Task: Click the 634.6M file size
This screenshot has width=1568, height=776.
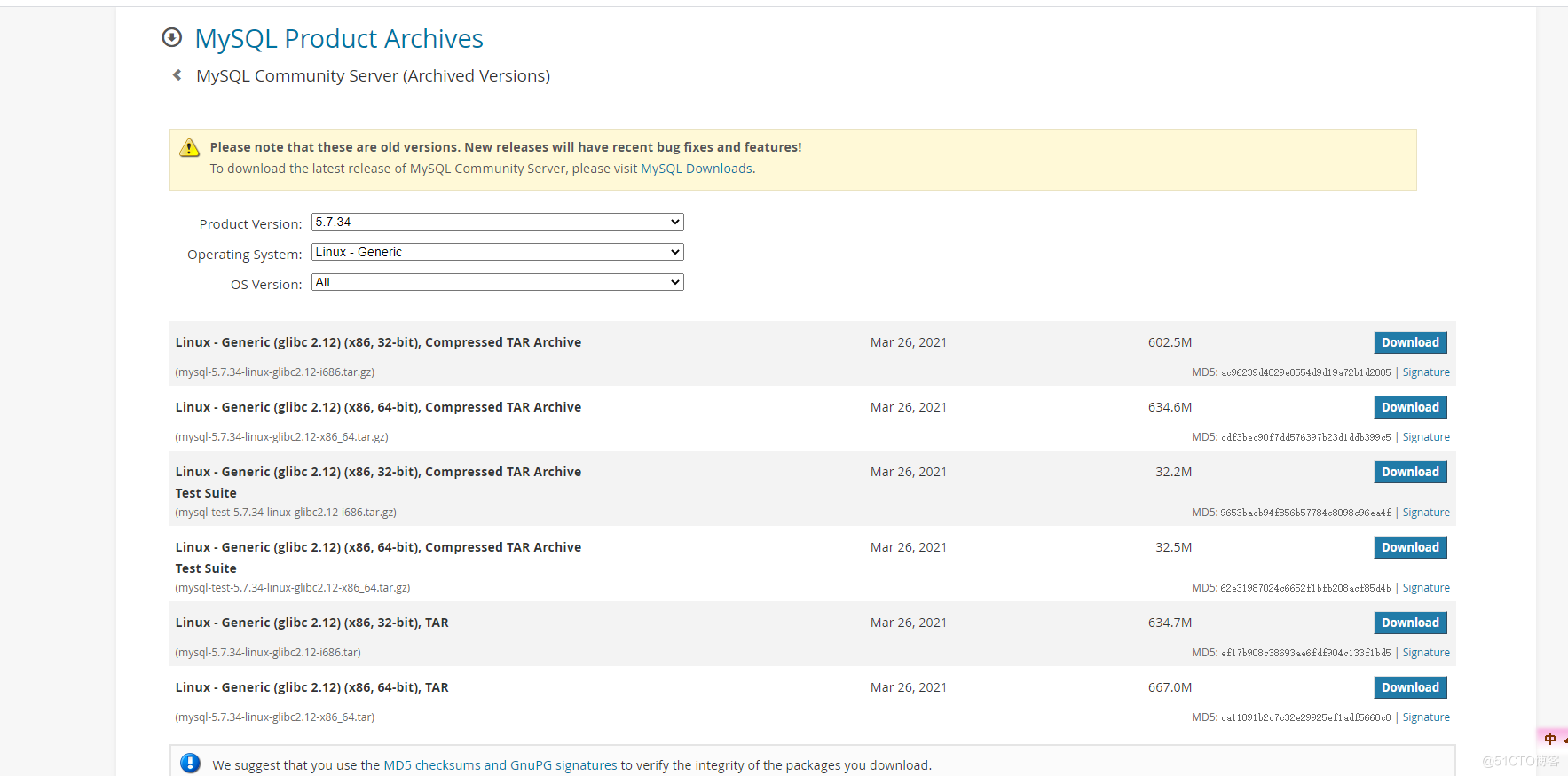Action: point(1170,407)
